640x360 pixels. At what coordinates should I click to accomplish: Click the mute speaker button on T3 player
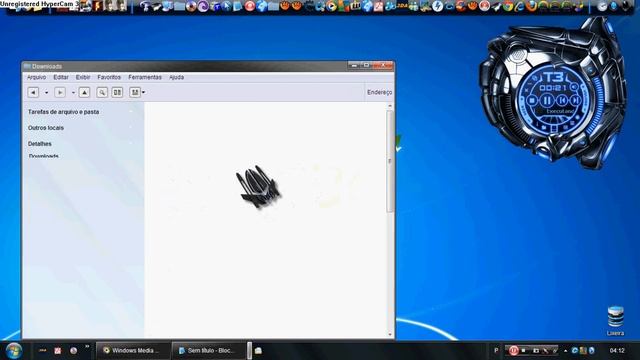[x=573, y=87]
